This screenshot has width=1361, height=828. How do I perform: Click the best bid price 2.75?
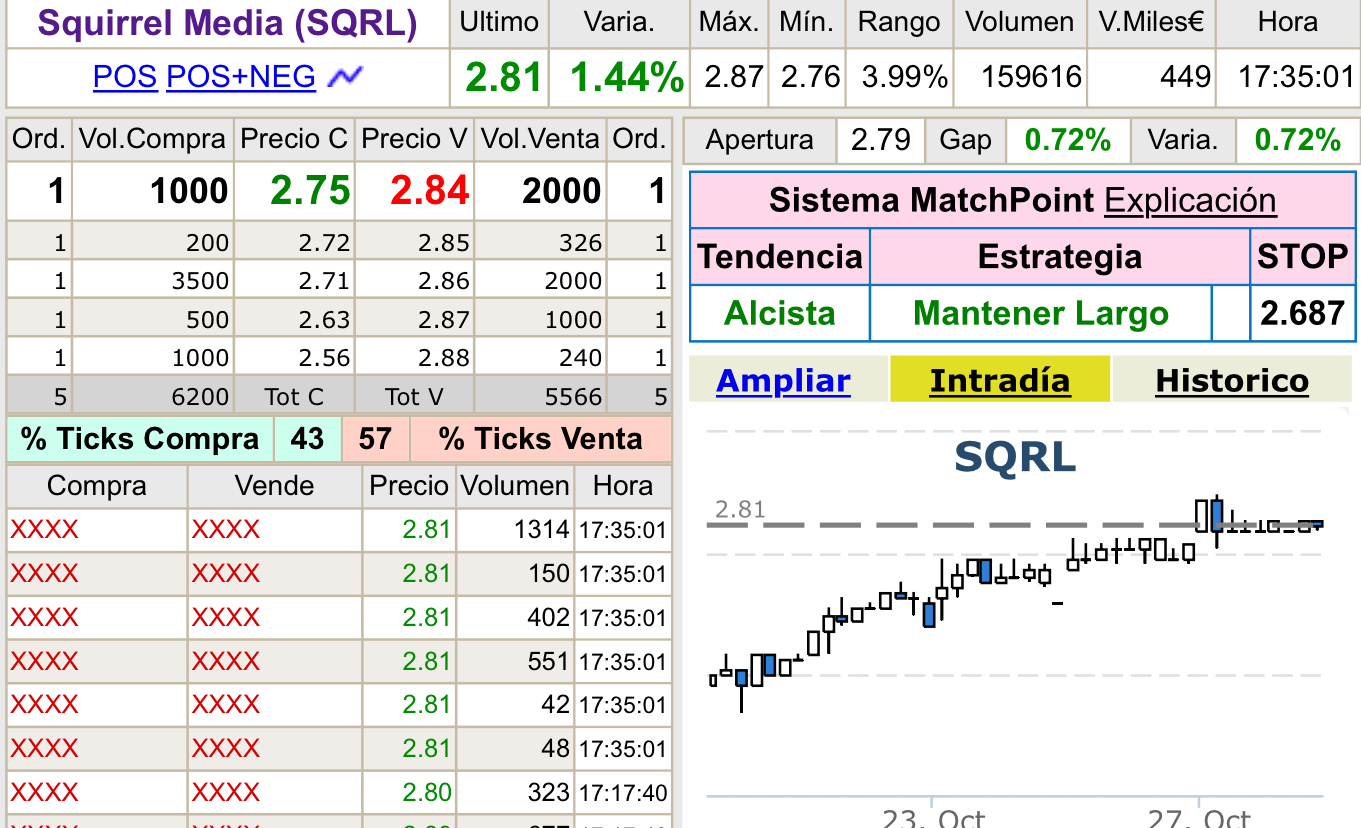(310, 191)
